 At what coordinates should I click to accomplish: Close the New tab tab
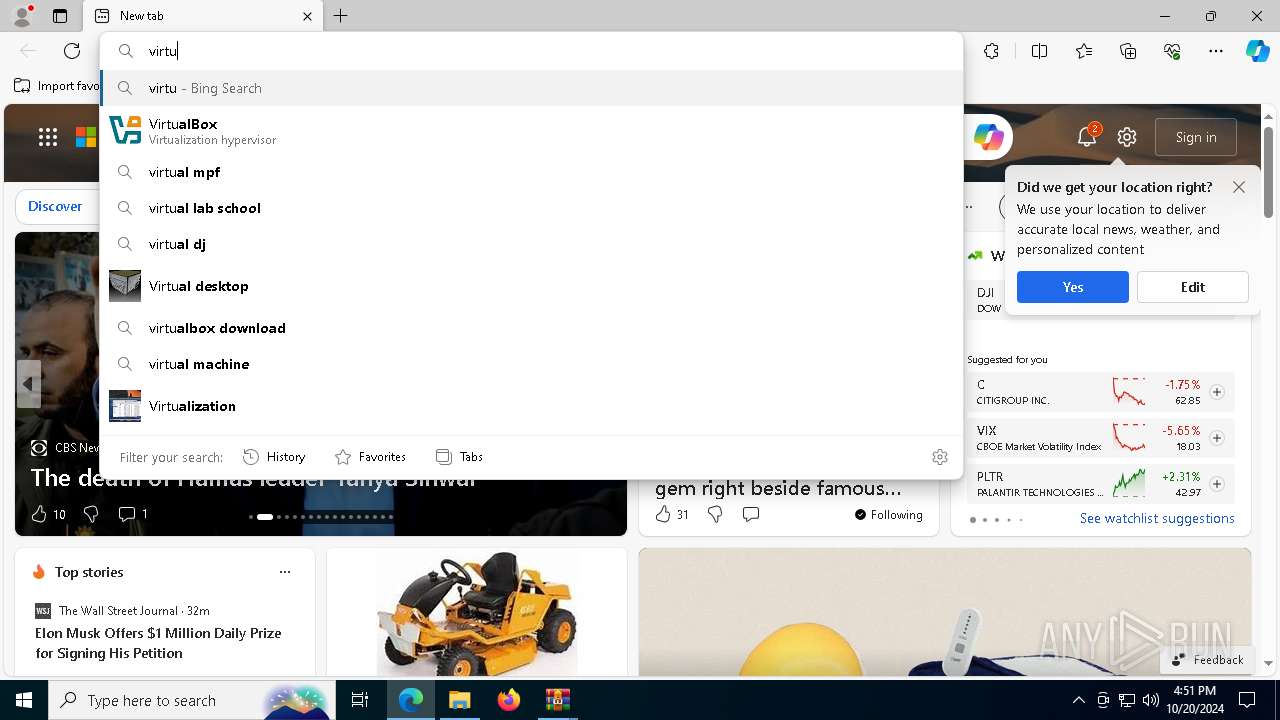(x=307, y=16)
